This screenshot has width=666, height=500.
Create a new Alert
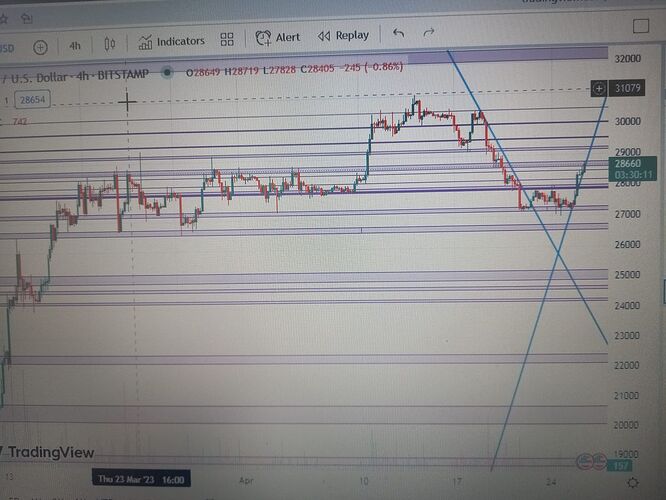click(278, 37)
